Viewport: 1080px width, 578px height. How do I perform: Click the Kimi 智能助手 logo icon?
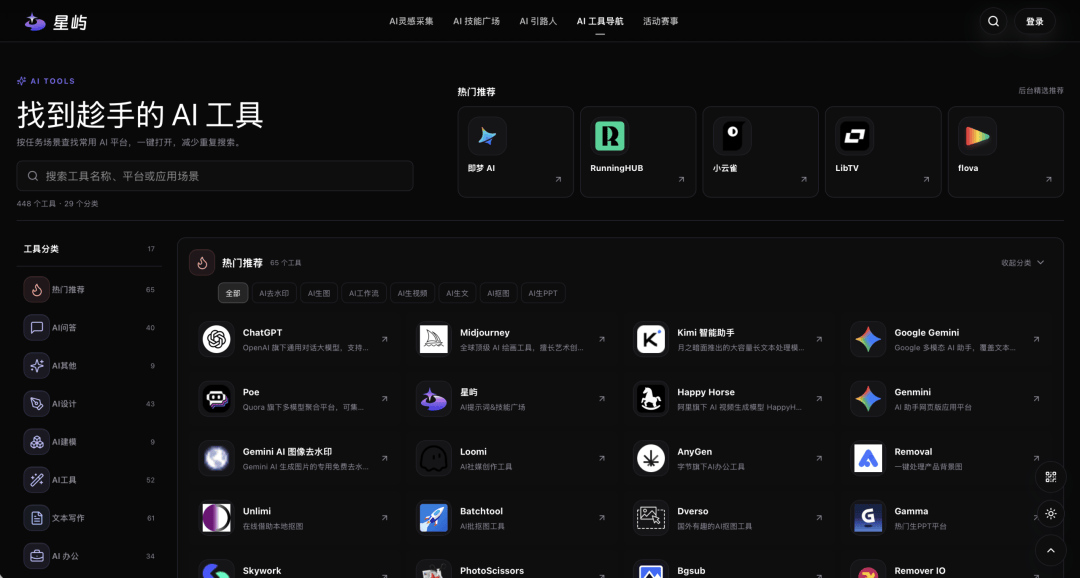pyautogui.click(x=651, y=339)
